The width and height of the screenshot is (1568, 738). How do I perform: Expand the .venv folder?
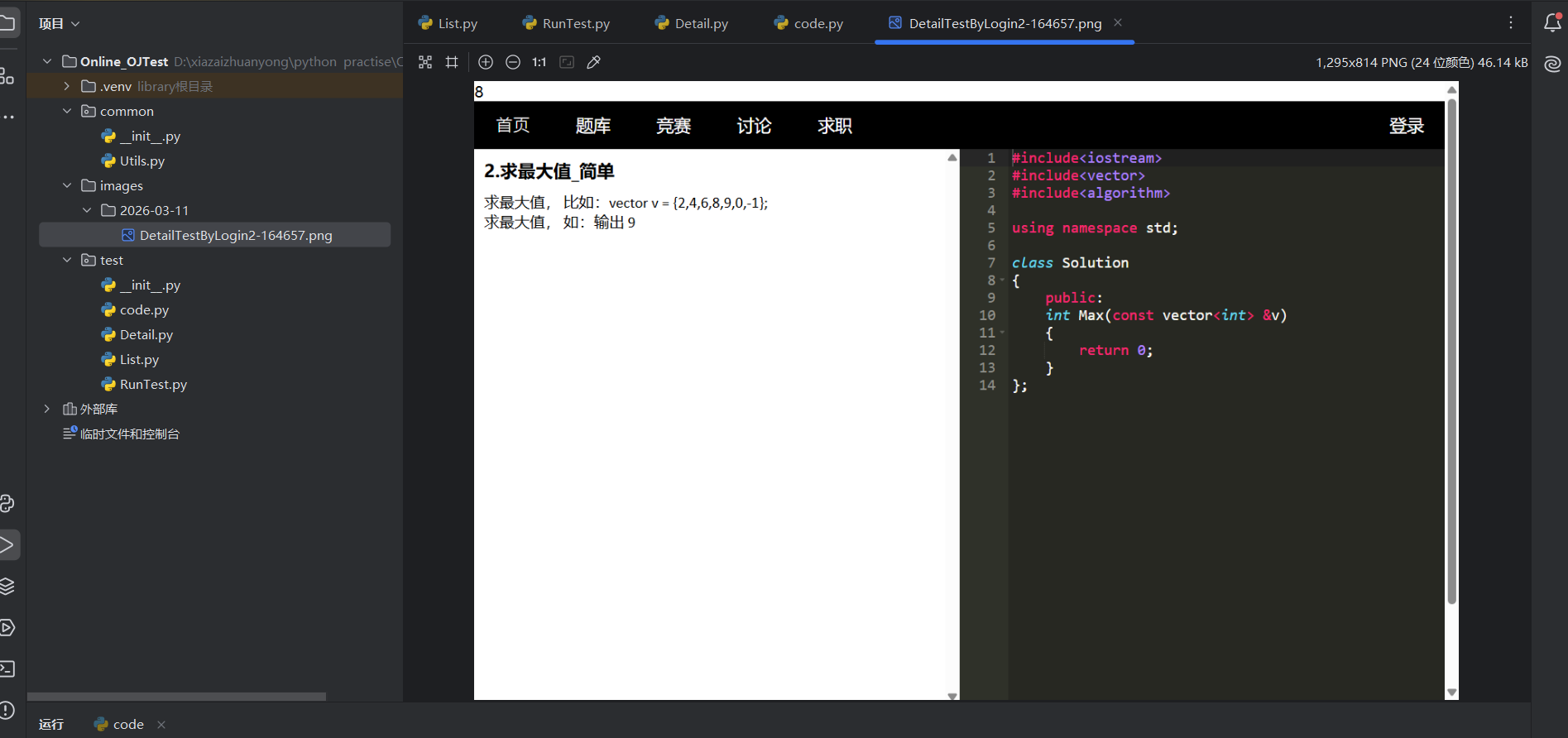point(67,86)
